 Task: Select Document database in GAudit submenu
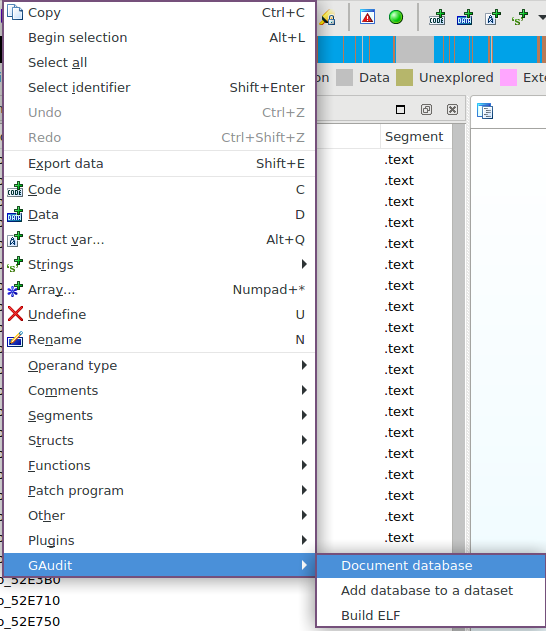431,566
